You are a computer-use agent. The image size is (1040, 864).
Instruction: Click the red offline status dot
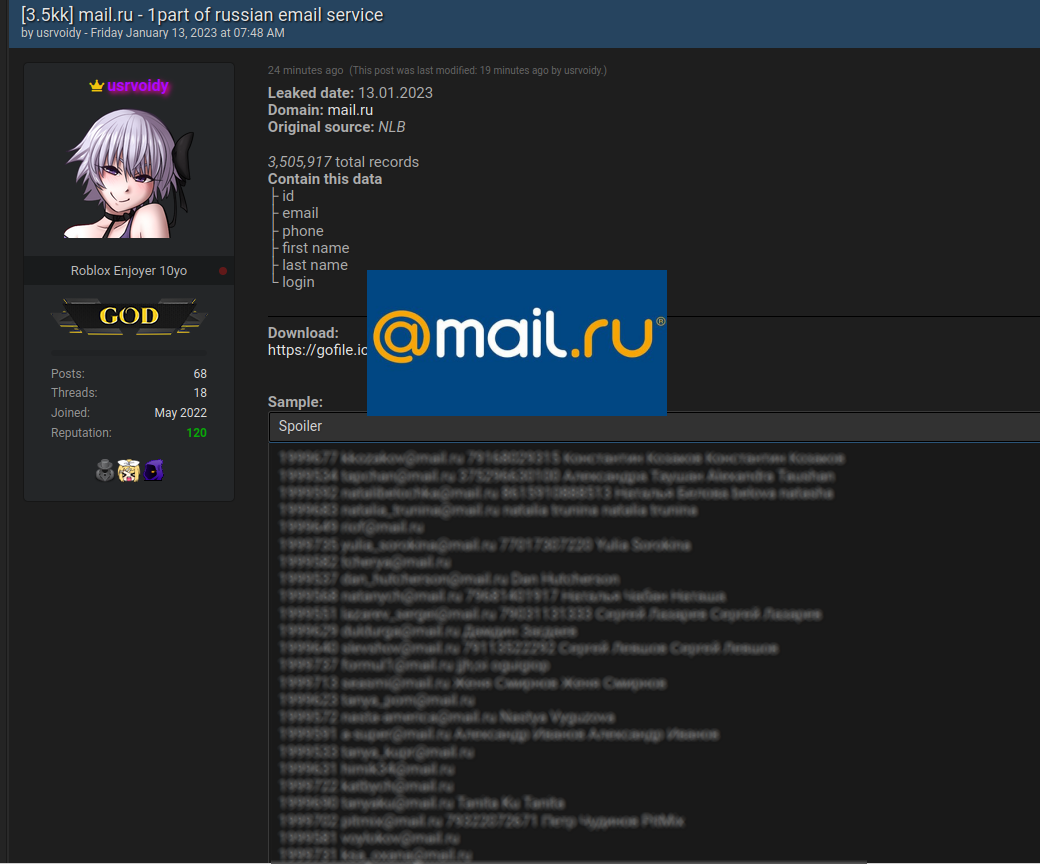(223, 271)
